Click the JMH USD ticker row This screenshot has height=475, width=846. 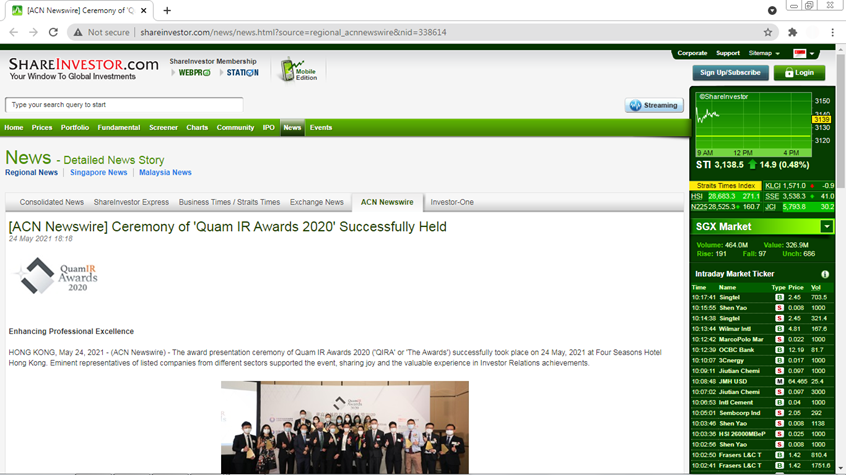(x=762, y=381)
